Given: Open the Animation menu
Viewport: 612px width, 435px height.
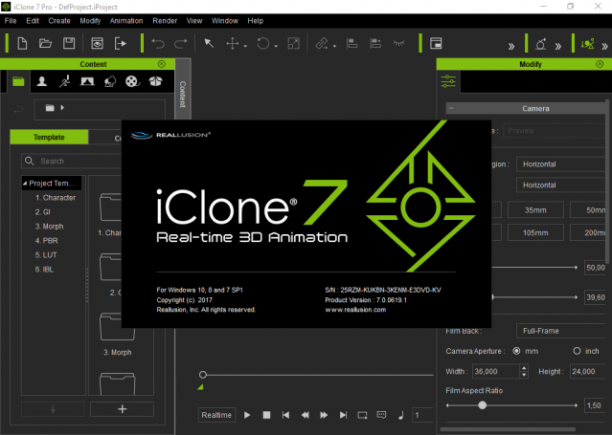Looking at the screenshot, I should [x=126, y=21].
